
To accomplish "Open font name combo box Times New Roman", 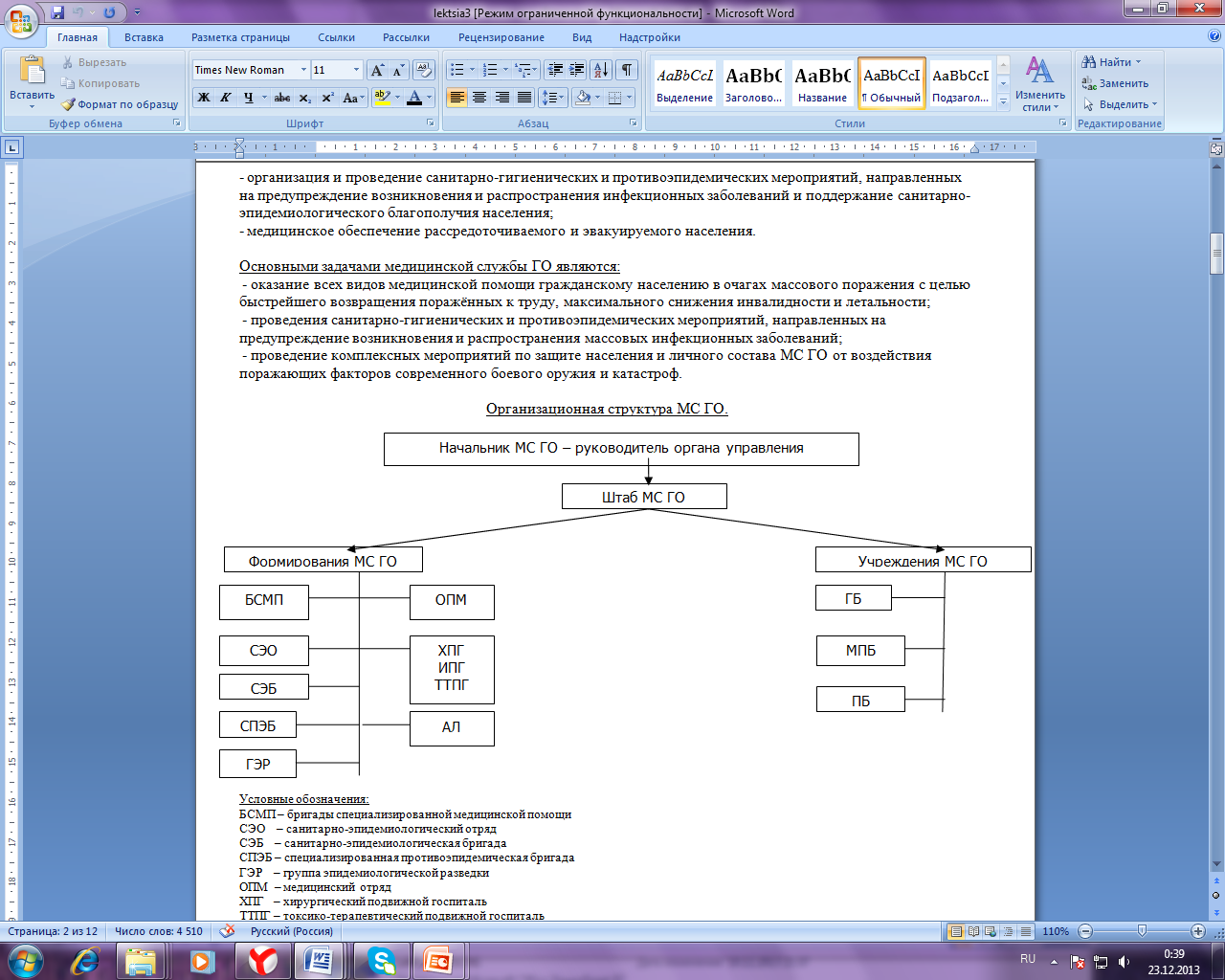I will [x=251, y=70].
